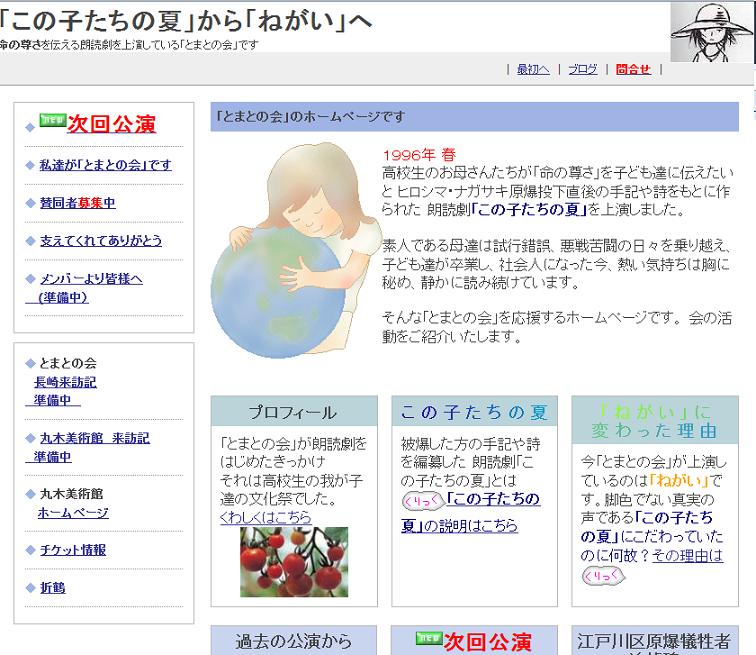Open the 丸木美術館 来訪記 link
This screenshot has height=655, width=756.
click(94, 438)
